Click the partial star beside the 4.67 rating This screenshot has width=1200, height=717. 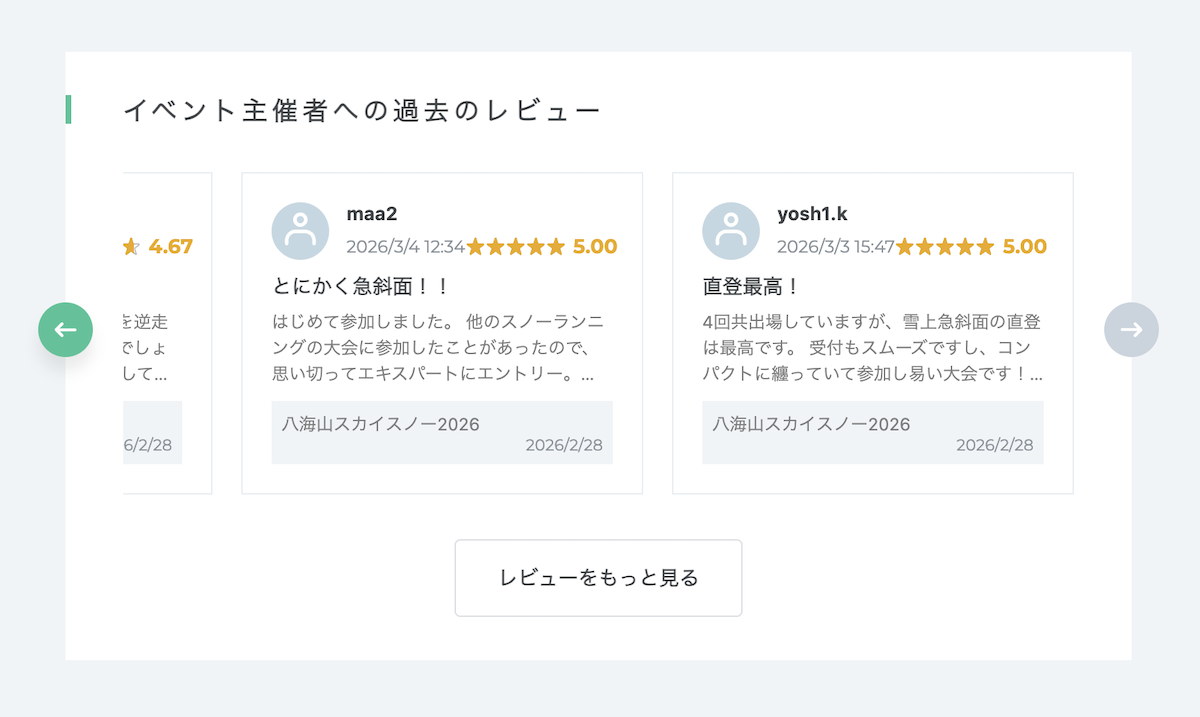[131, 247]
